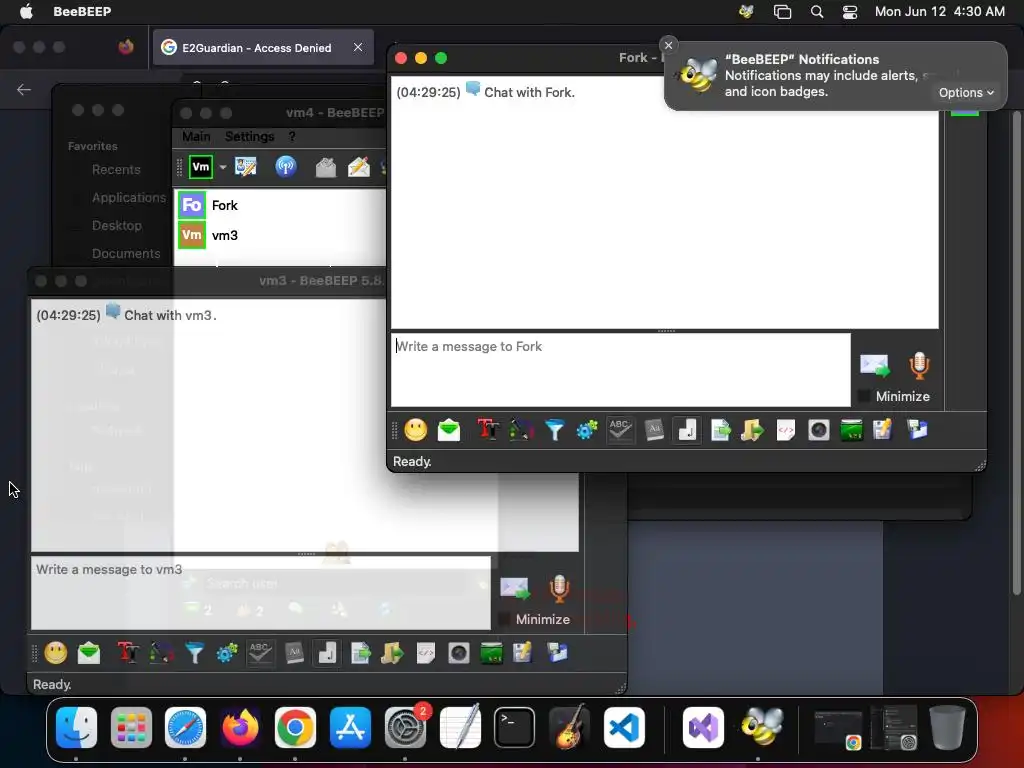Open Spotlight search in menu bar
Screen dimensions: 1024x768
pyautogui.click(x=816, y=11)
